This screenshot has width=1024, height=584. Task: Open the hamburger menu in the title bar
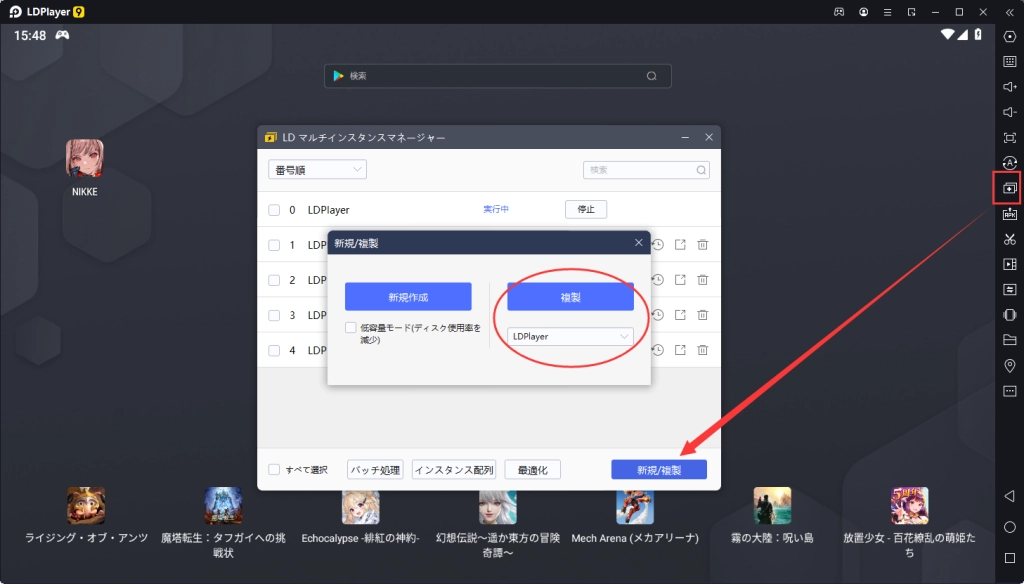click(x=888, y=12)
